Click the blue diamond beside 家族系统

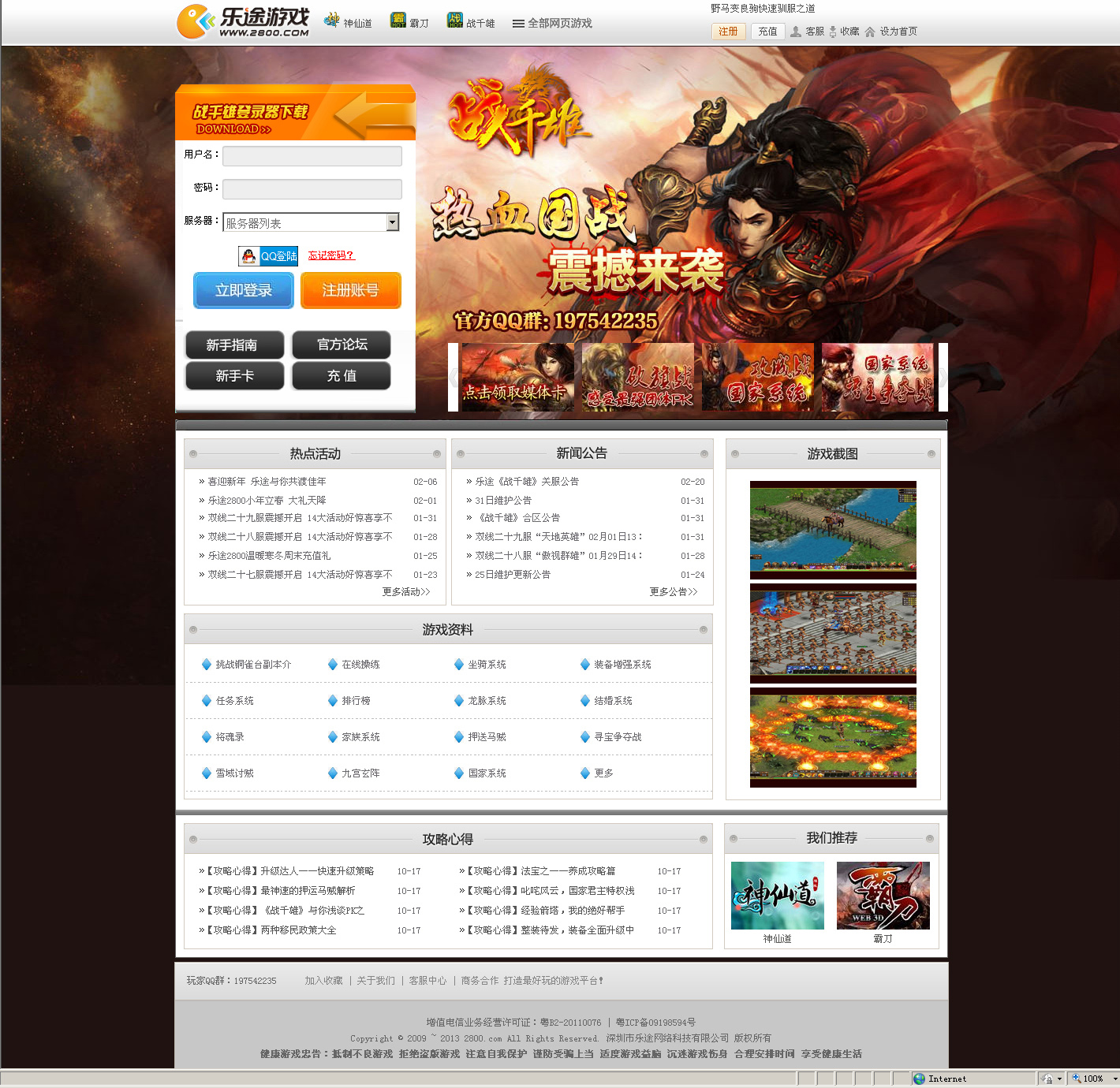click(x=333, y=737)
